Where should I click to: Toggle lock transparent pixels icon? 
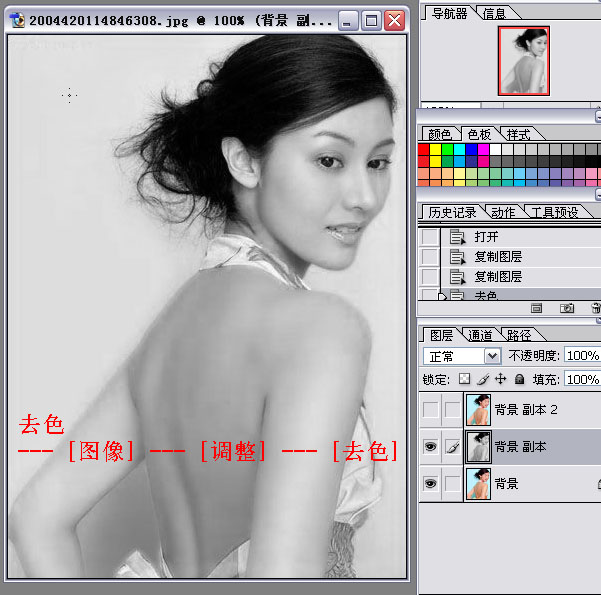(464, 379)
